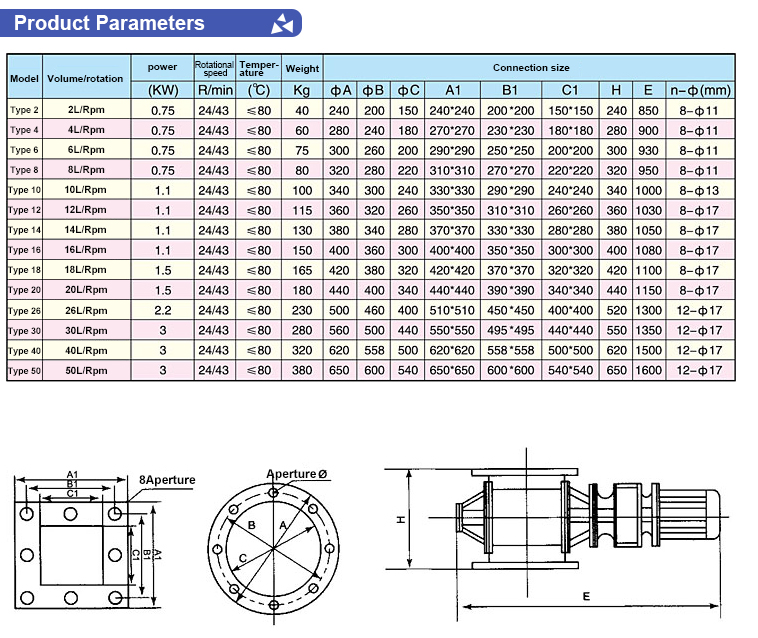Viewport: 758px width, 638px height.
Task: Select the n-Φ(mm) column header
Action: [700, 90]
